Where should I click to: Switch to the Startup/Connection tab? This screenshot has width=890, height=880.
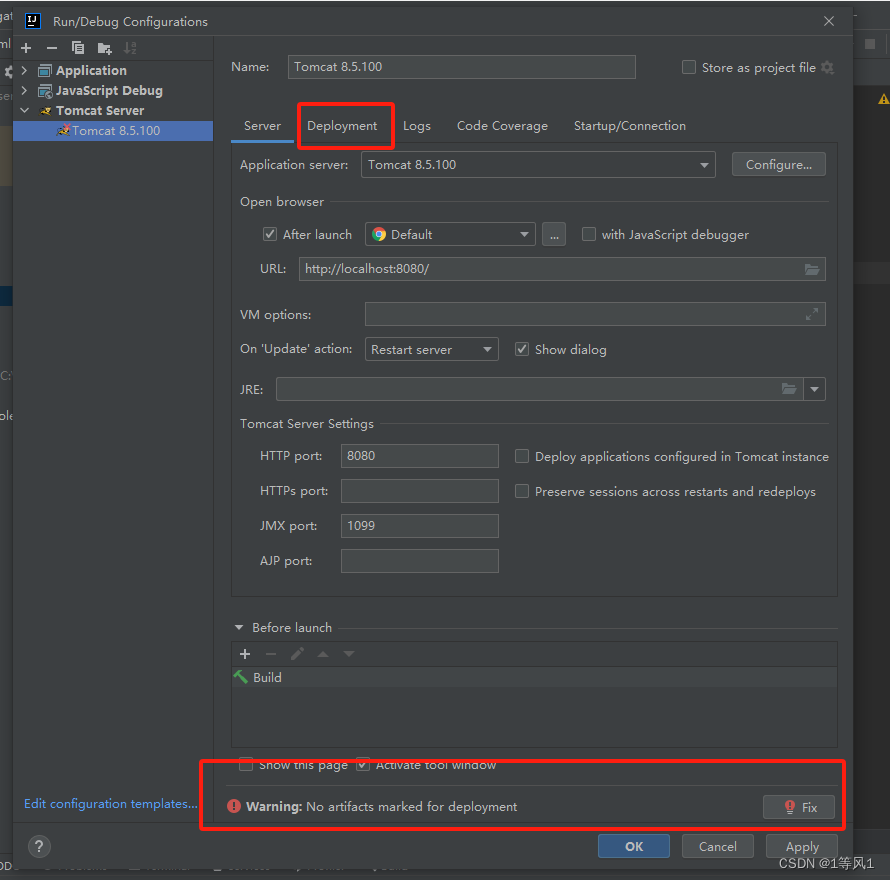(x=629, y=125)
